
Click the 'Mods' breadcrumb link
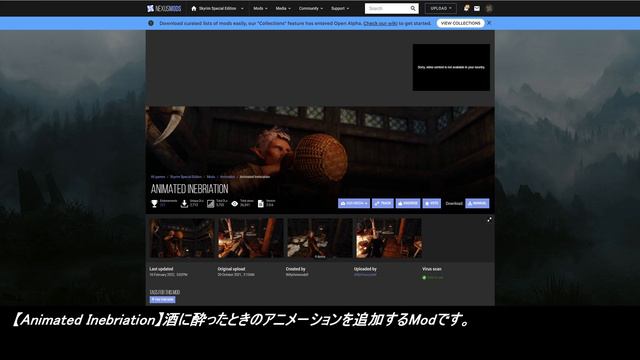pyautogui.click(x=211, y=177)
